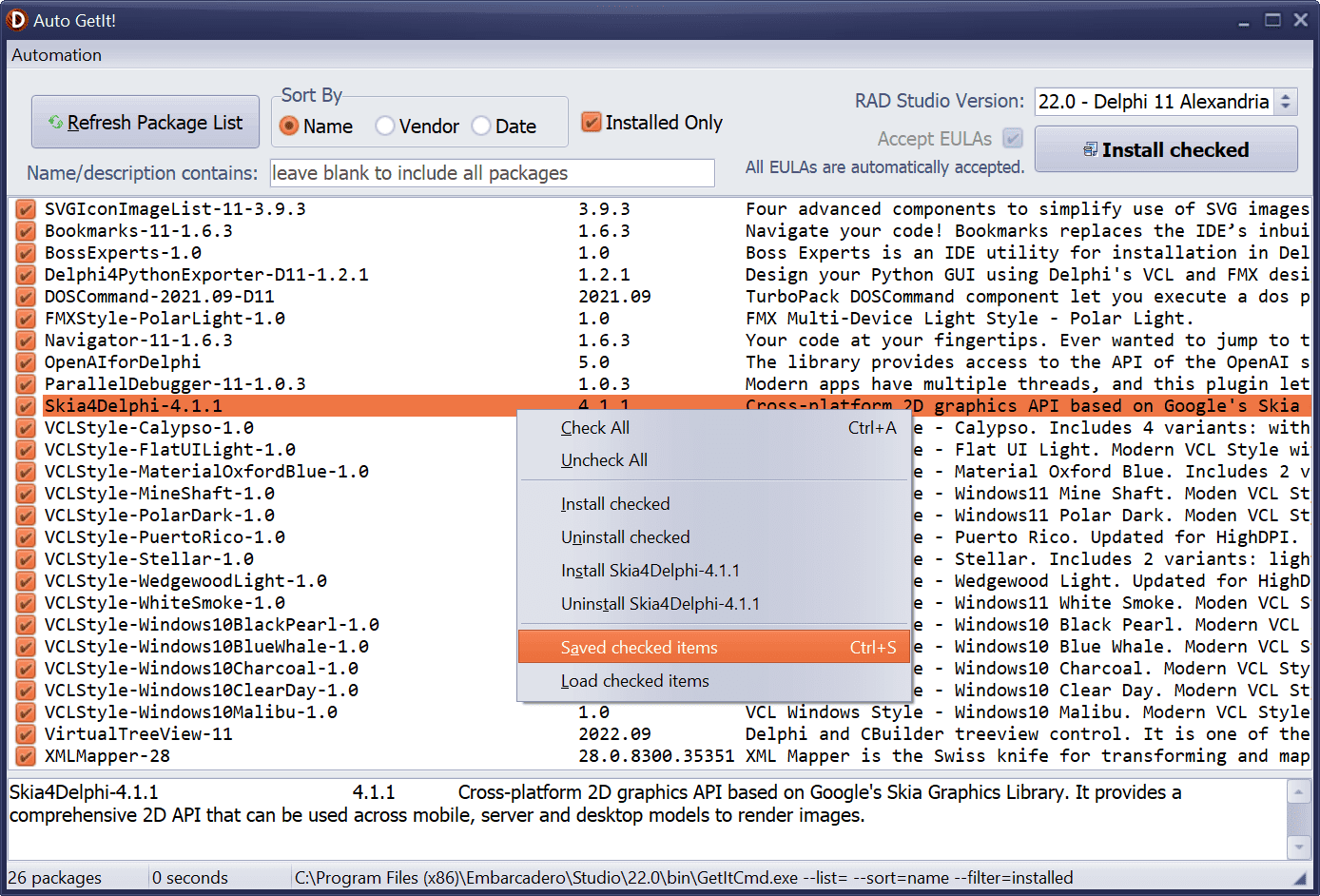The width and height of the screenshot is (1320, 896).
Task: Choose Check All from context menu
Action: point(714,428)
